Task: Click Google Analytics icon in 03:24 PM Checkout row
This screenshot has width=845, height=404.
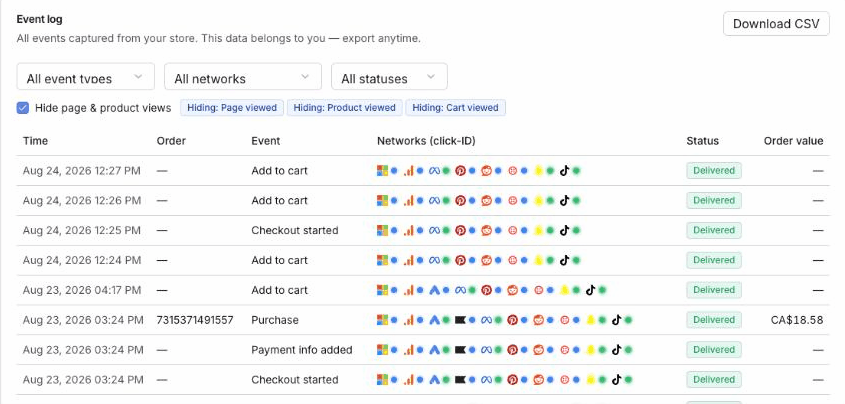Action: pos(408,380)
